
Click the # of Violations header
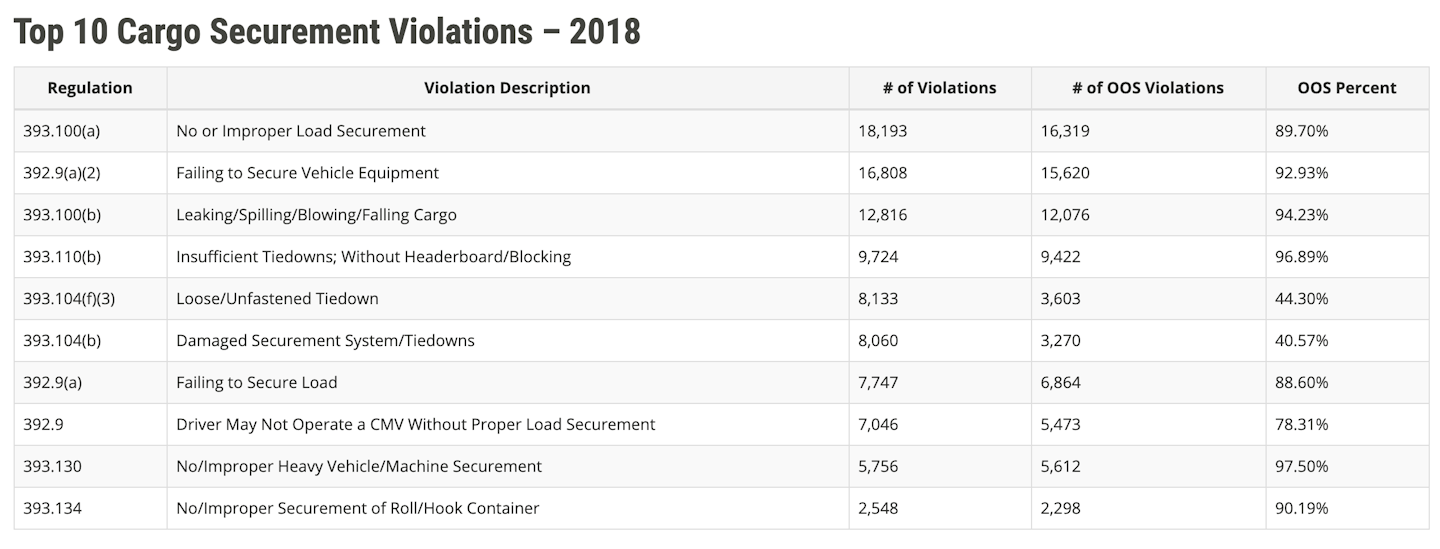pos(939,88)
